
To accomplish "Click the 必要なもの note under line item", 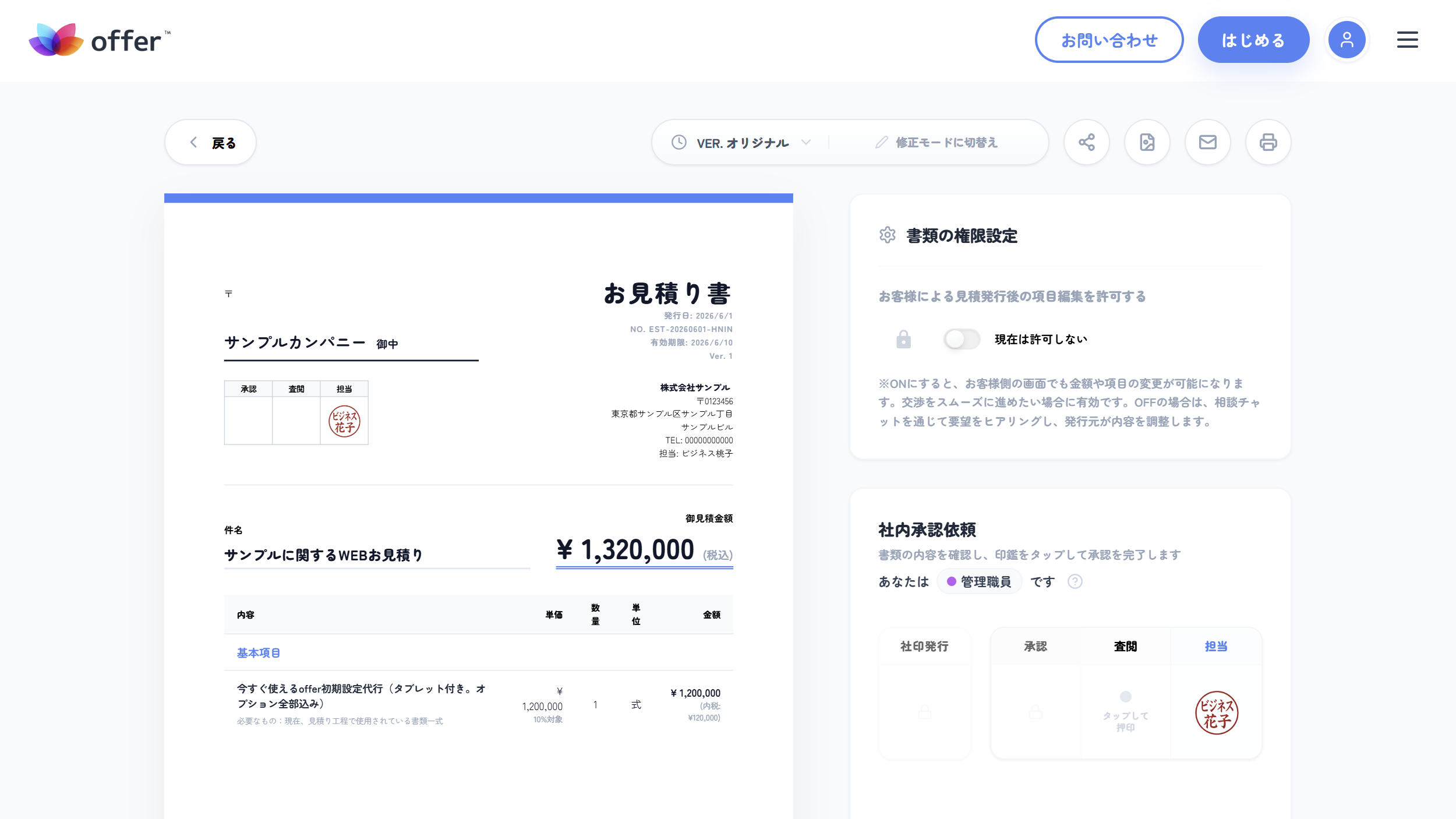I will coord(340,721).
